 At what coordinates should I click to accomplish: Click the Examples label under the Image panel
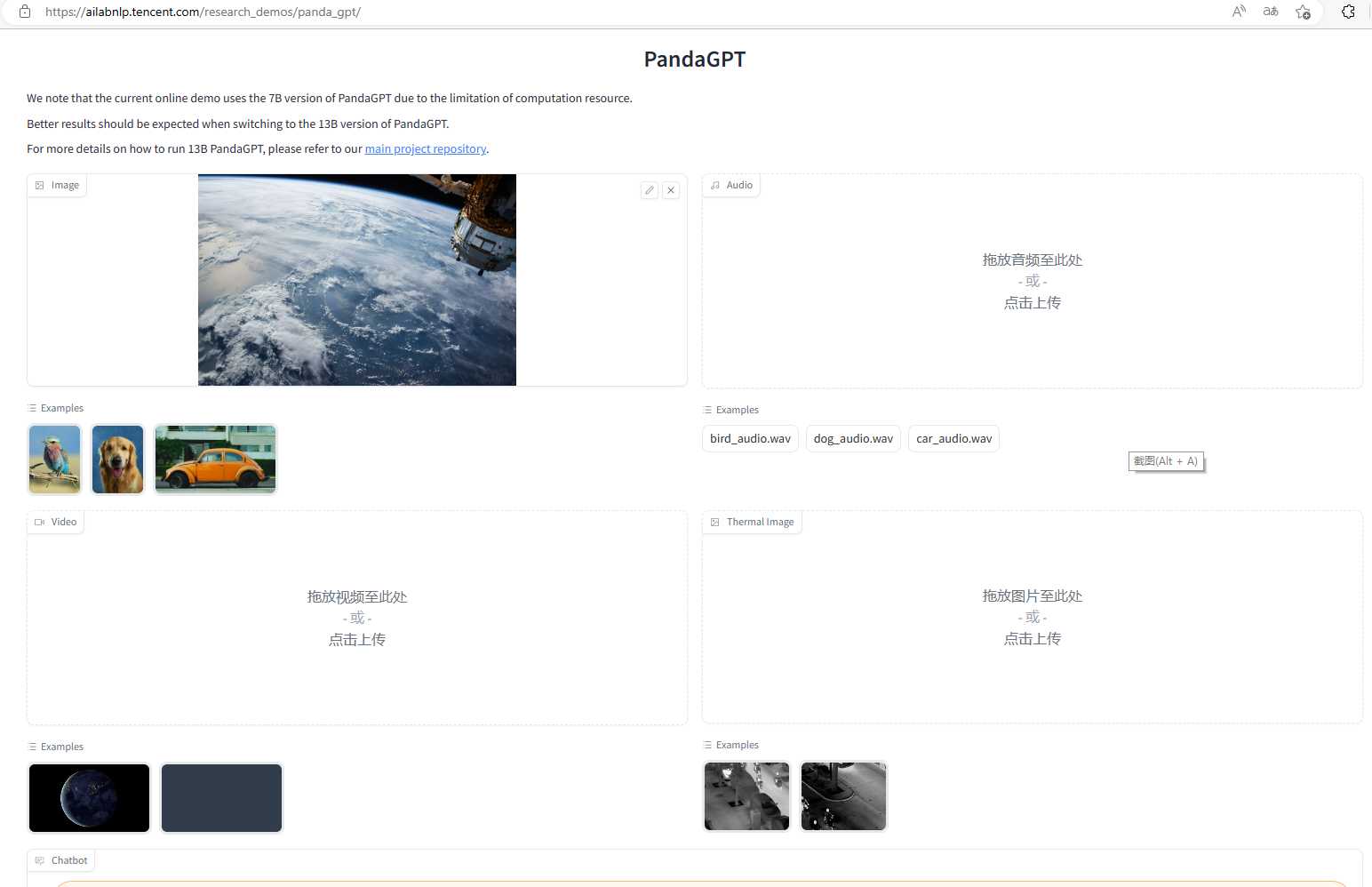point(56,408)
